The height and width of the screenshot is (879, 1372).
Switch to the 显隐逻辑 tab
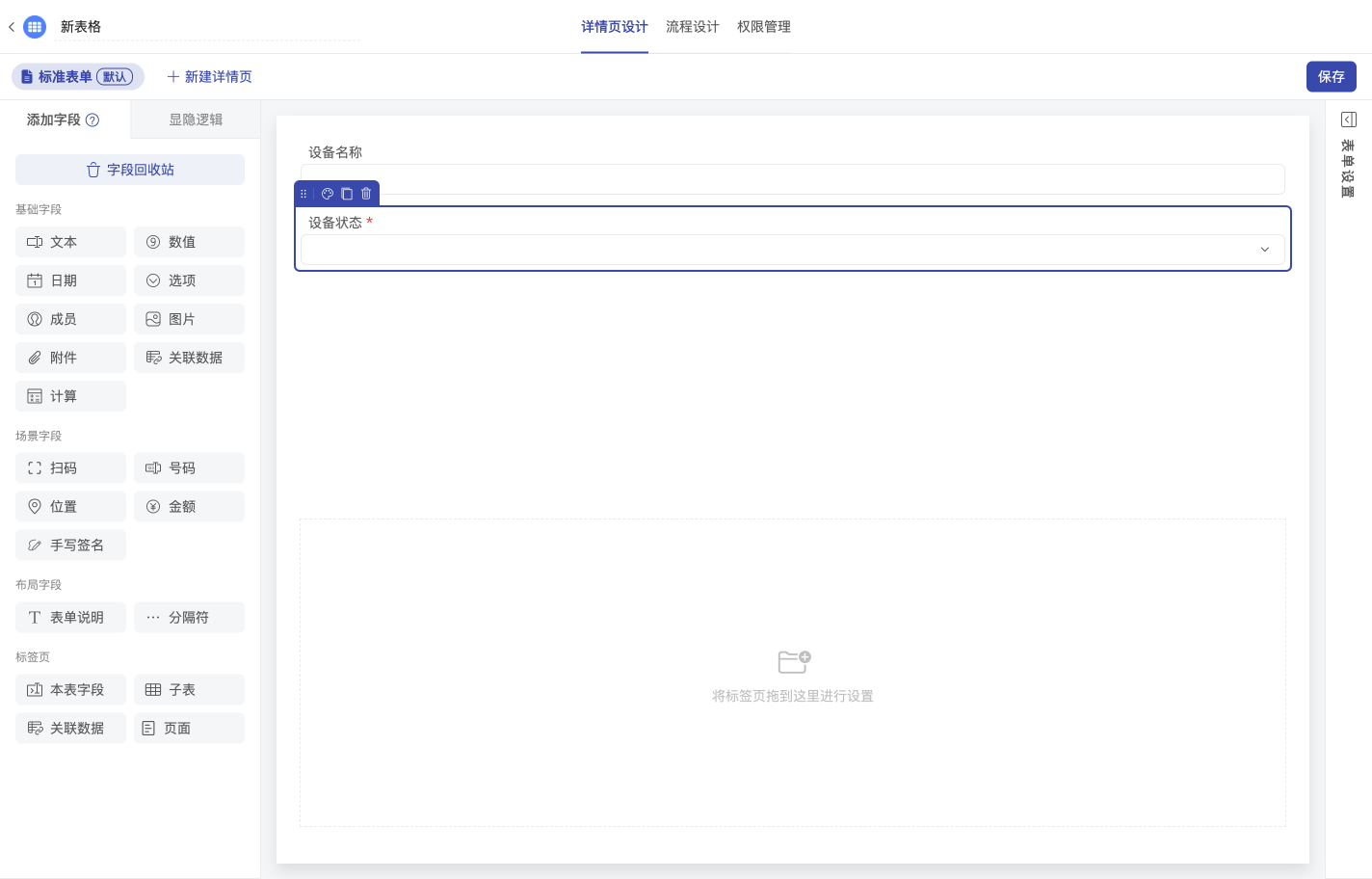(x=195, y=119)
